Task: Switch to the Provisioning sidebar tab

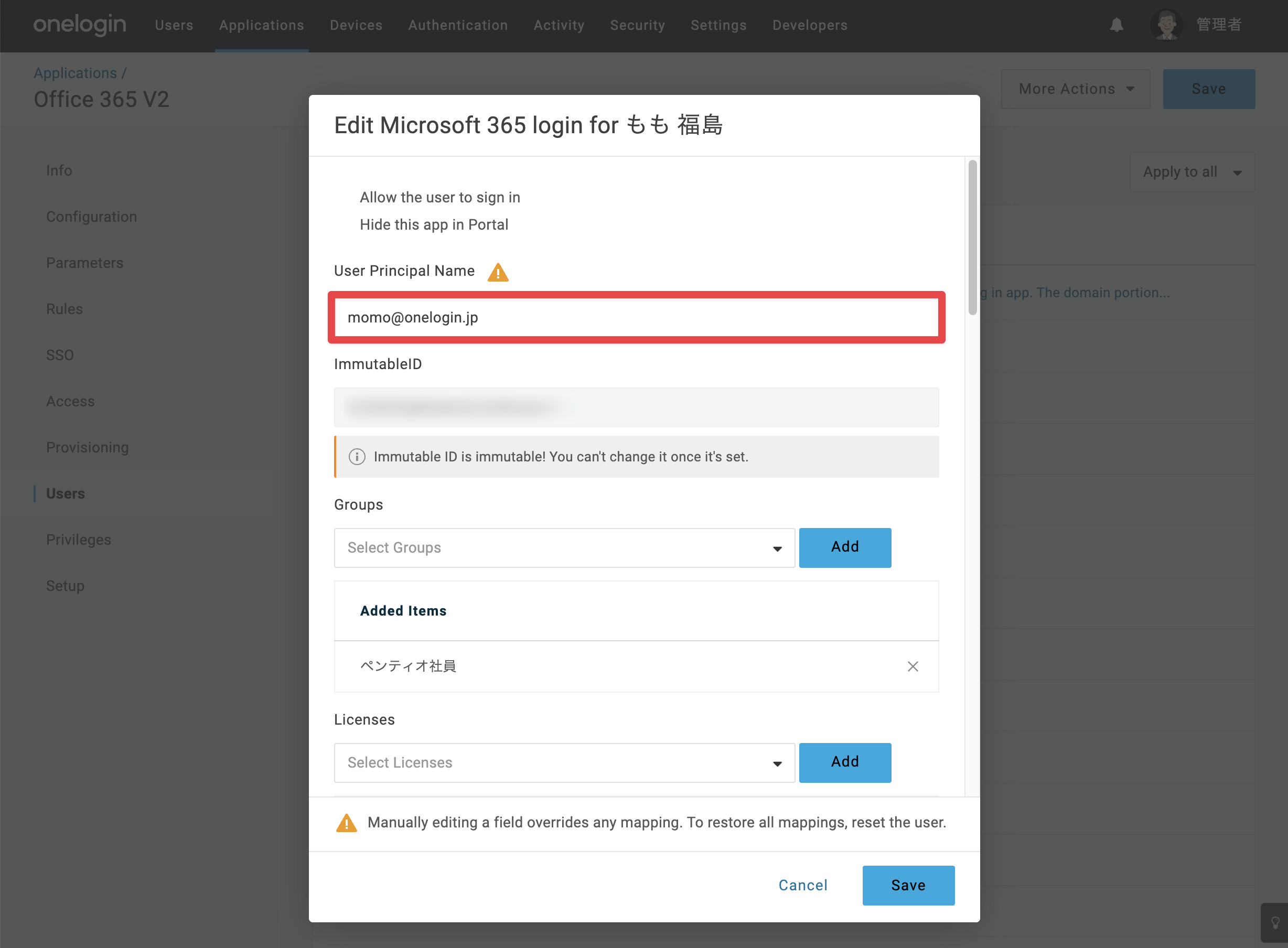Action: pos(87,448)
